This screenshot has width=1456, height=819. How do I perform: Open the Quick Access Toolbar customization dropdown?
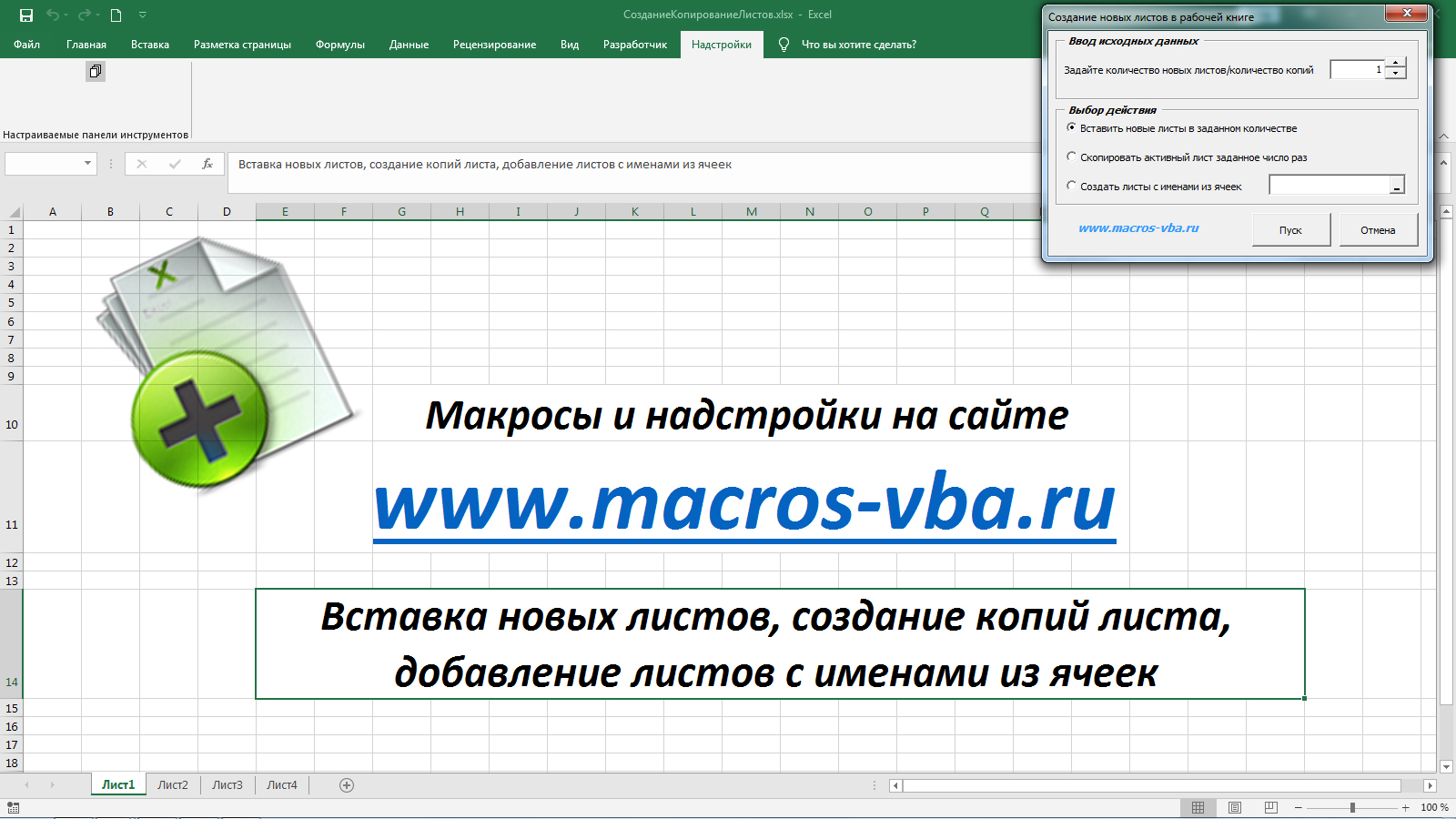point(141,15)
